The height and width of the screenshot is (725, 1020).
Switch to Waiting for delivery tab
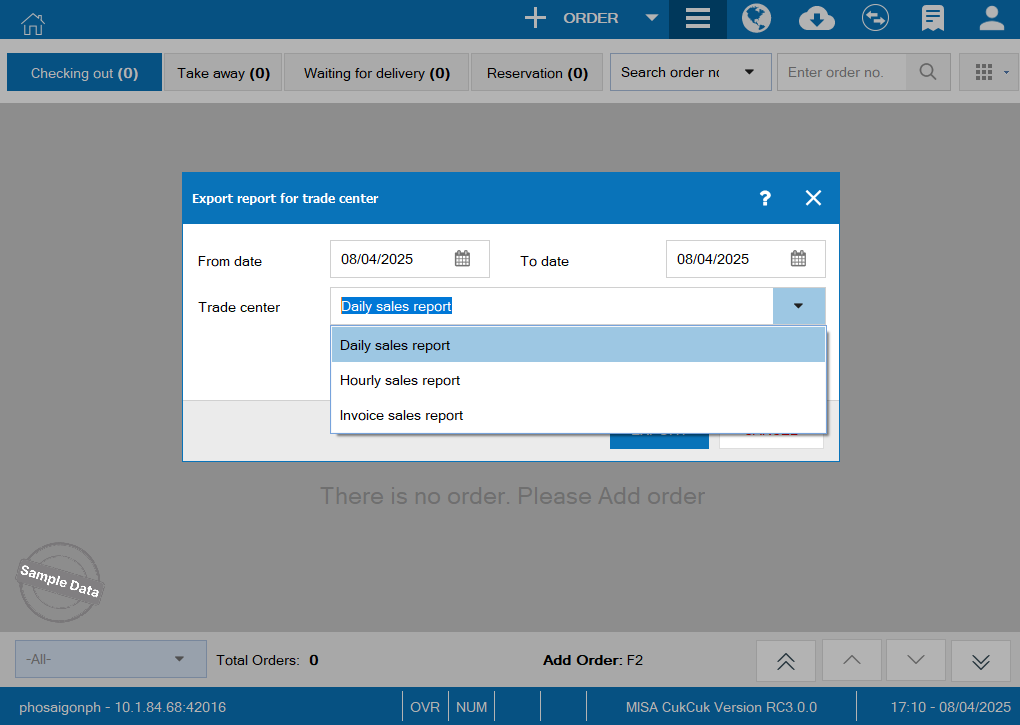[376, 73]
